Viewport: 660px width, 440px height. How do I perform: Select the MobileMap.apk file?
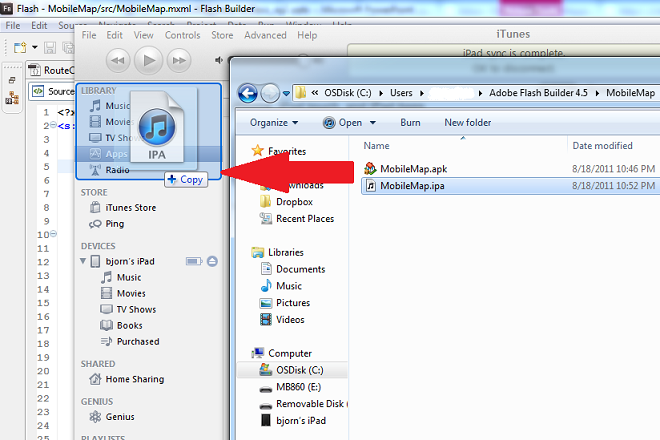click(413, 169)
